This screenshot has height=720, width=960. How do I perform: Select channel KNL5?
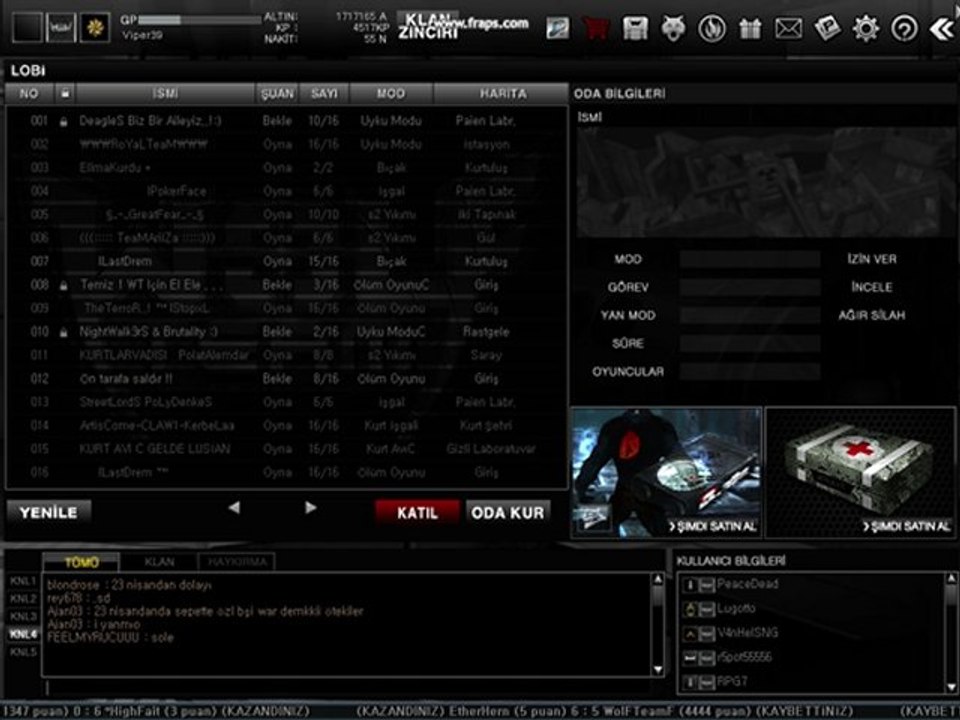(x=23, y=652)
